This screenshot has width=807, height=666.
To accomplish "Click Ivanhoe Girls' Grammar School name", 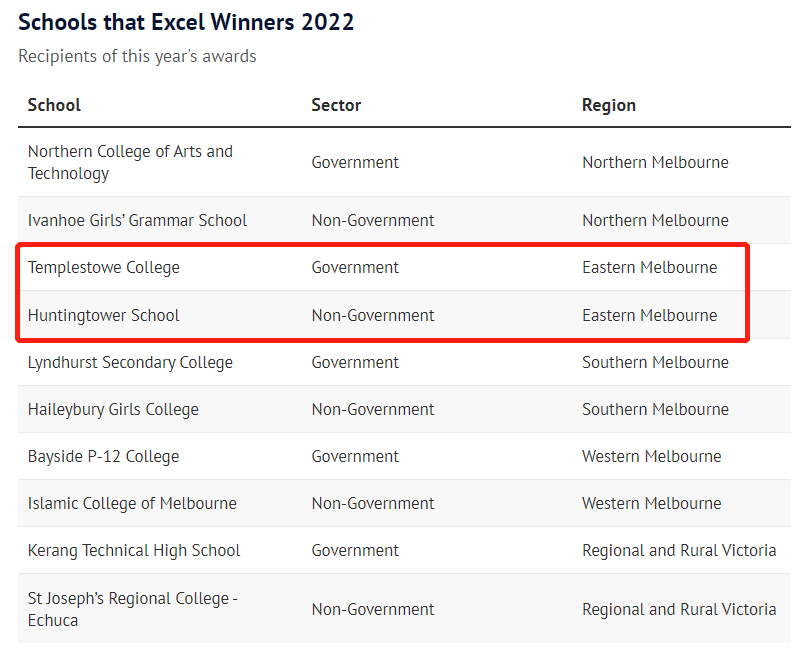I will tap(137, 220).
